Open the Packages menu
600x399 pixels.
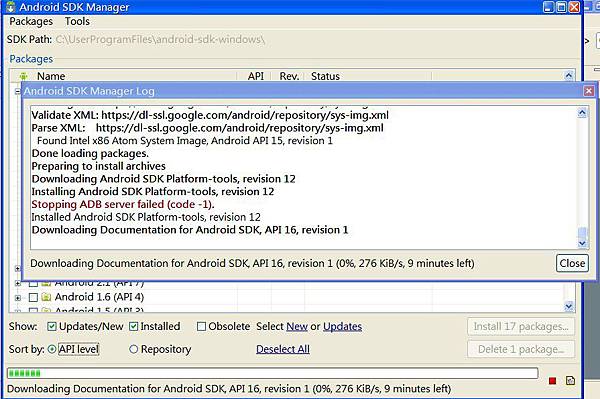(31, 21)
